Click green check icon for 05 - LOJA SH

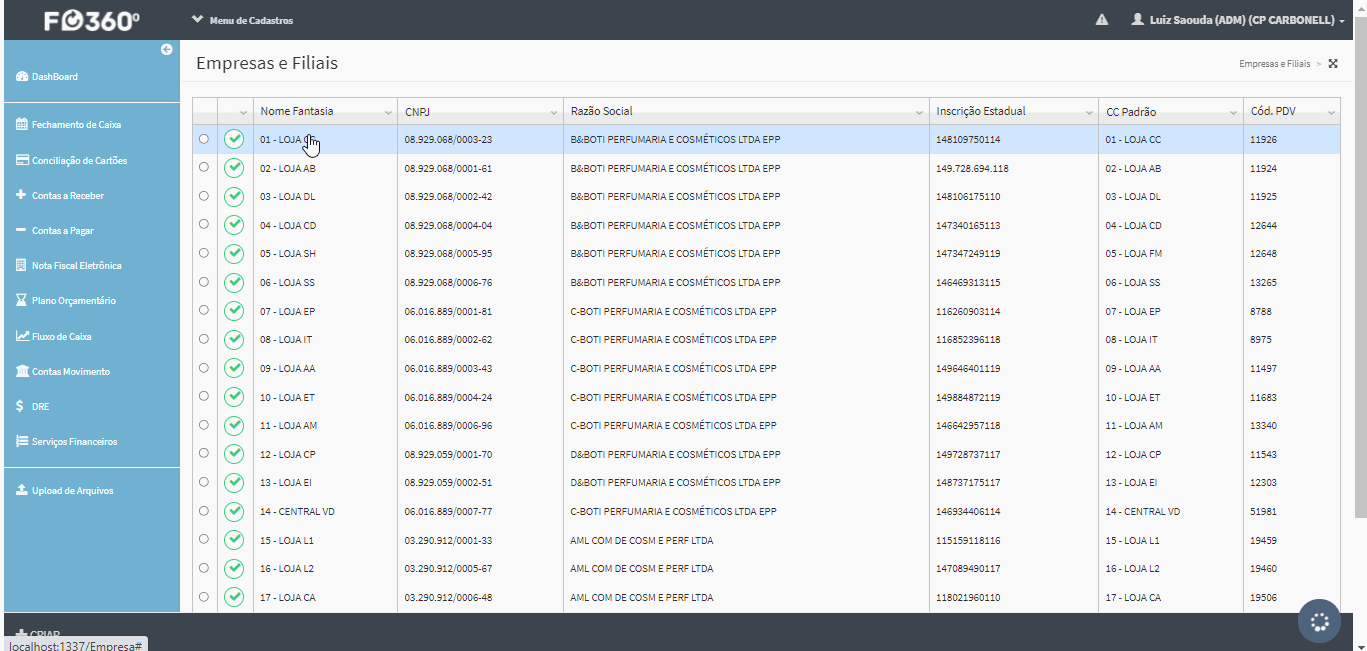(234, 253)
